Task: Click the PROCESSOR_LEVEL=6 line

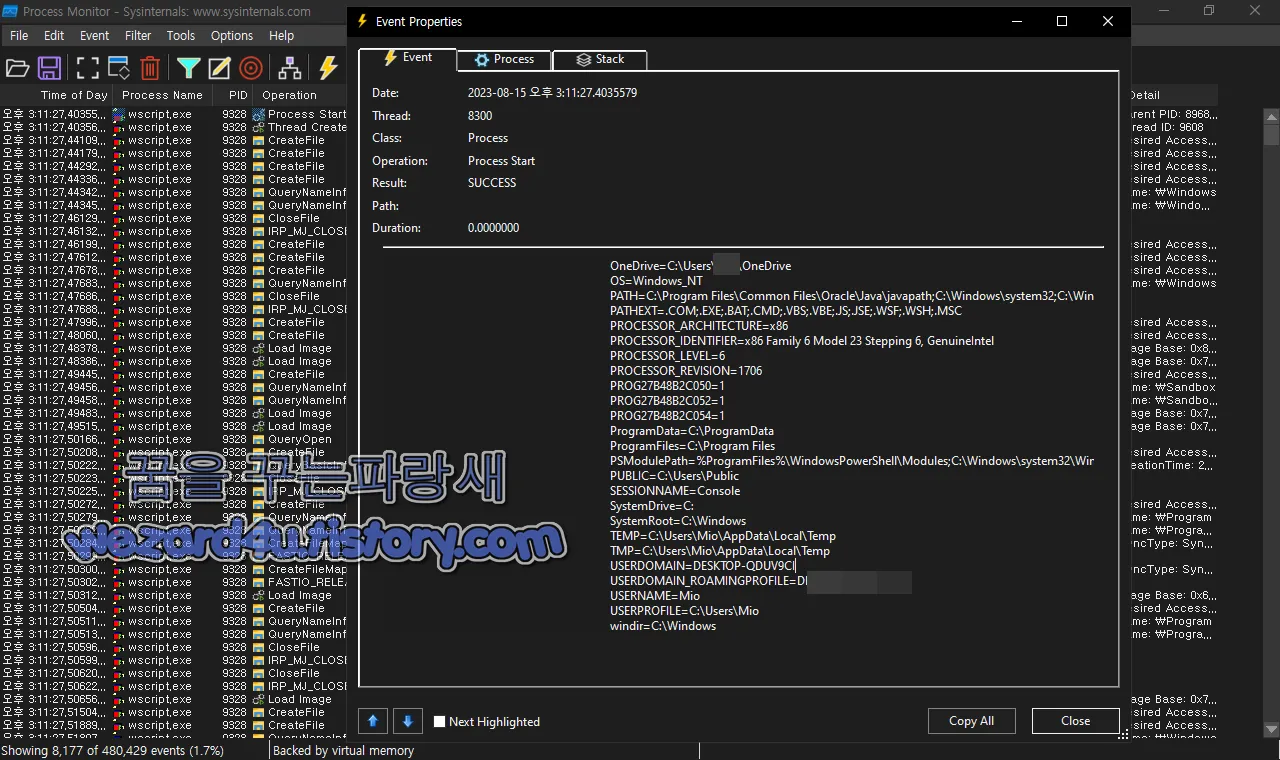Action: click(x=667, y=356)
